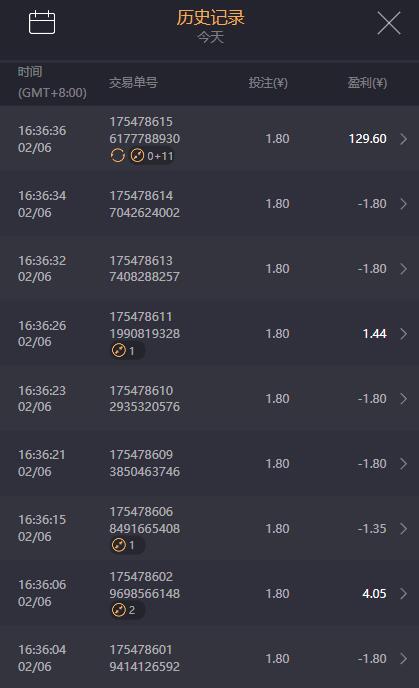
Task: Expand the 4.05 profit record details
Action: pyautogui.click(x=404, y=594)
